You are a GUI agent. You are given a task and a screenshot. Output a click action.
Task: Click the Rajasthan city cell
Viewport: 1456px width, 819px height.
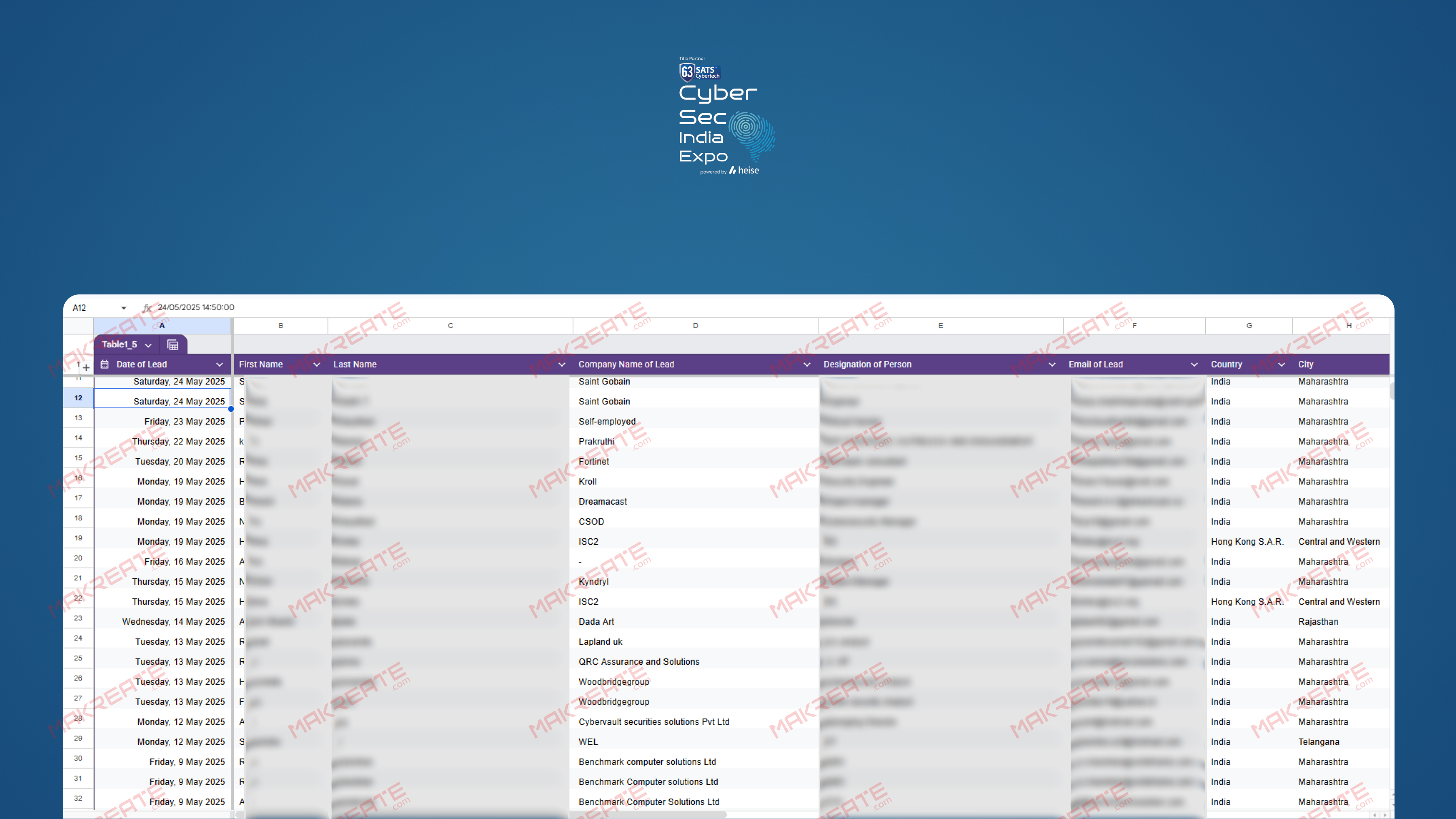tap(1318, 622)
